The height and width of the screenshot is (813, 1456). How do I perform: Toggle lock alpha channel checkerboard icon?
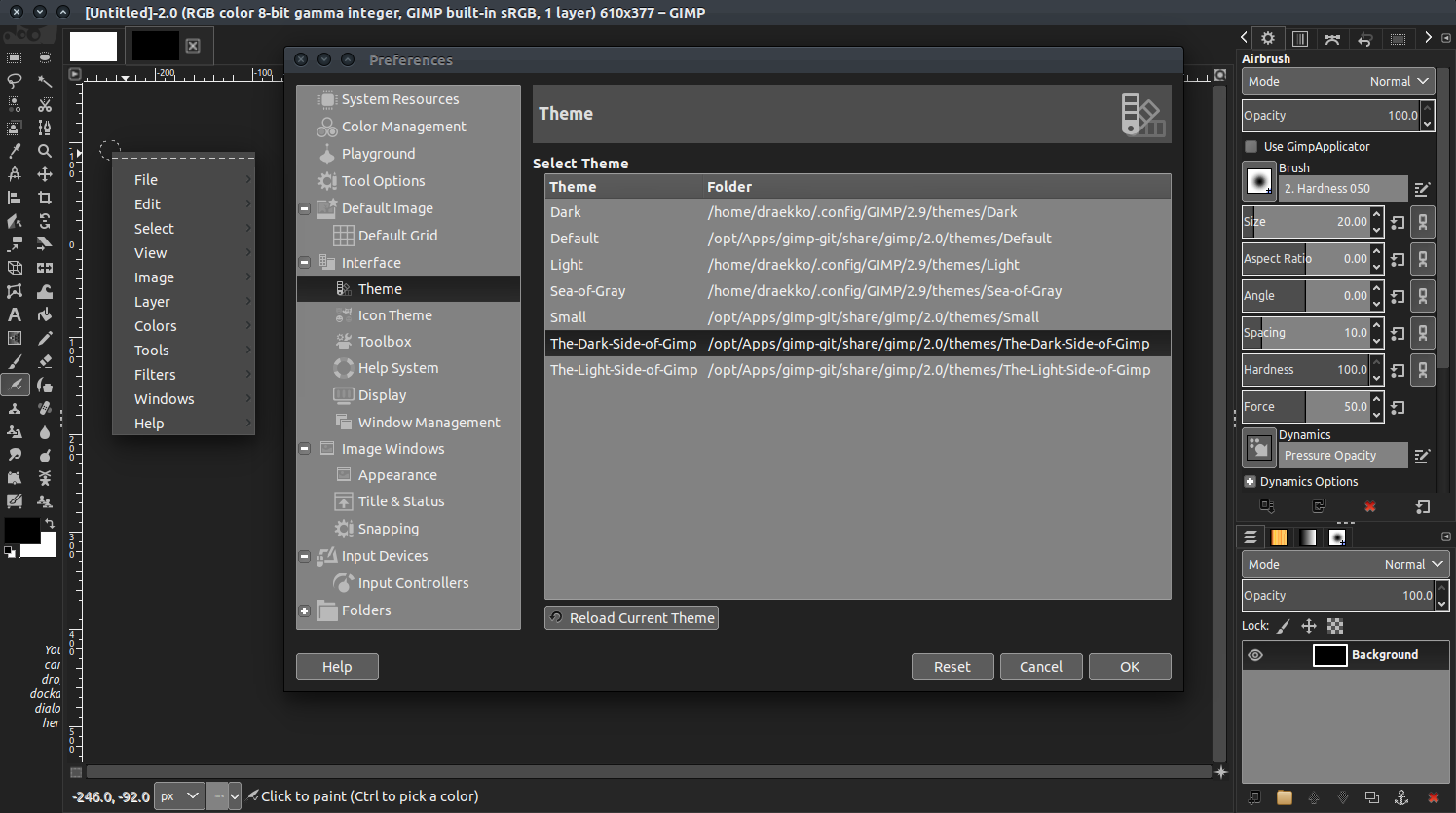coord(1335,626)
